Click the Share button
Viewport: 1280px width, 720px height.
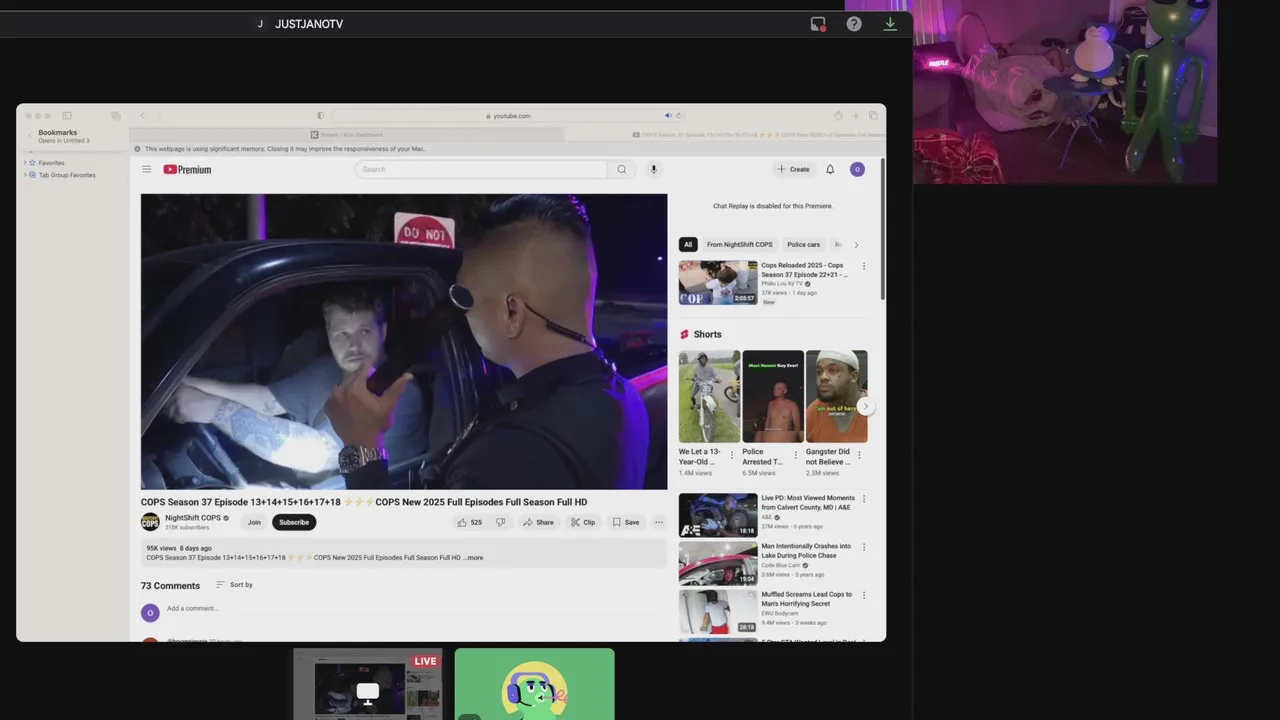538,522
